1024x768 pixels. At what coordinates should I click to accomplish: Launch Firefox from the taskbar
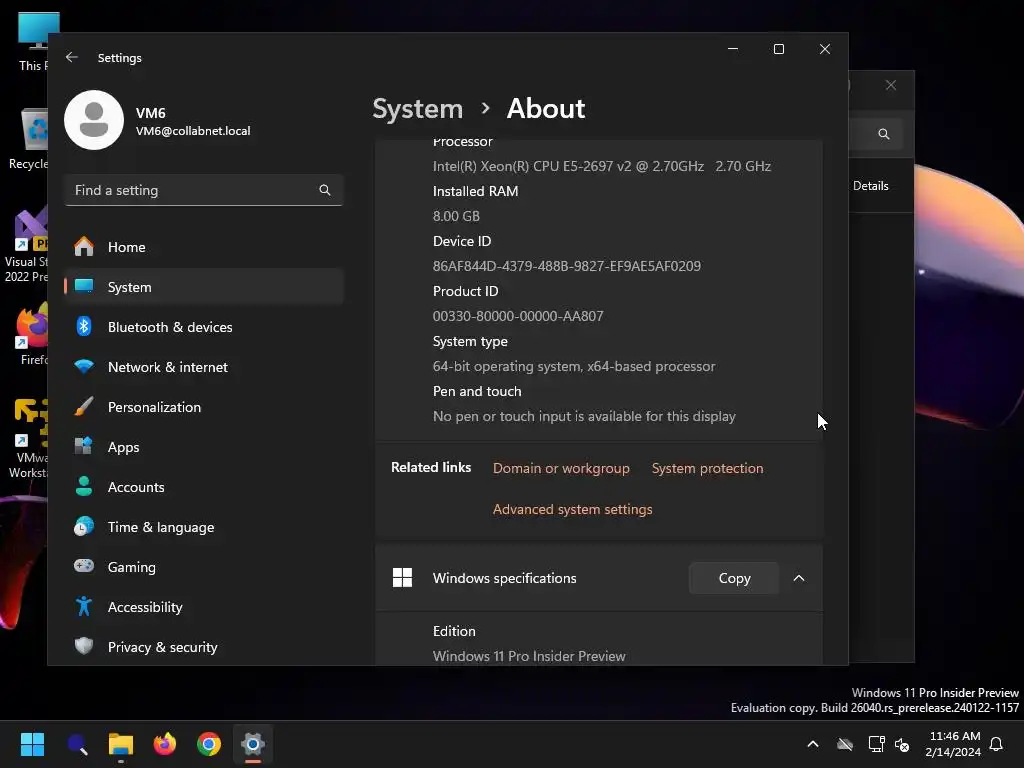(x=165, y=744)
